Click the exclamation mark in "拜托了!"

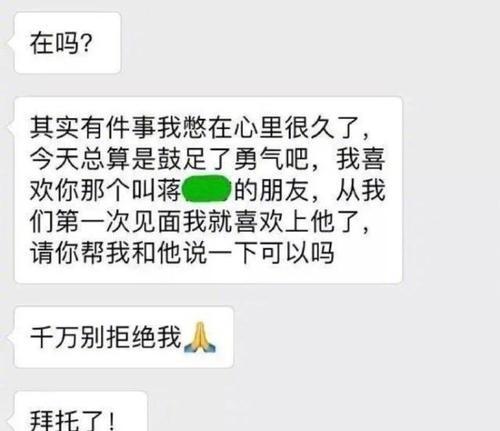tap(112, 421)
